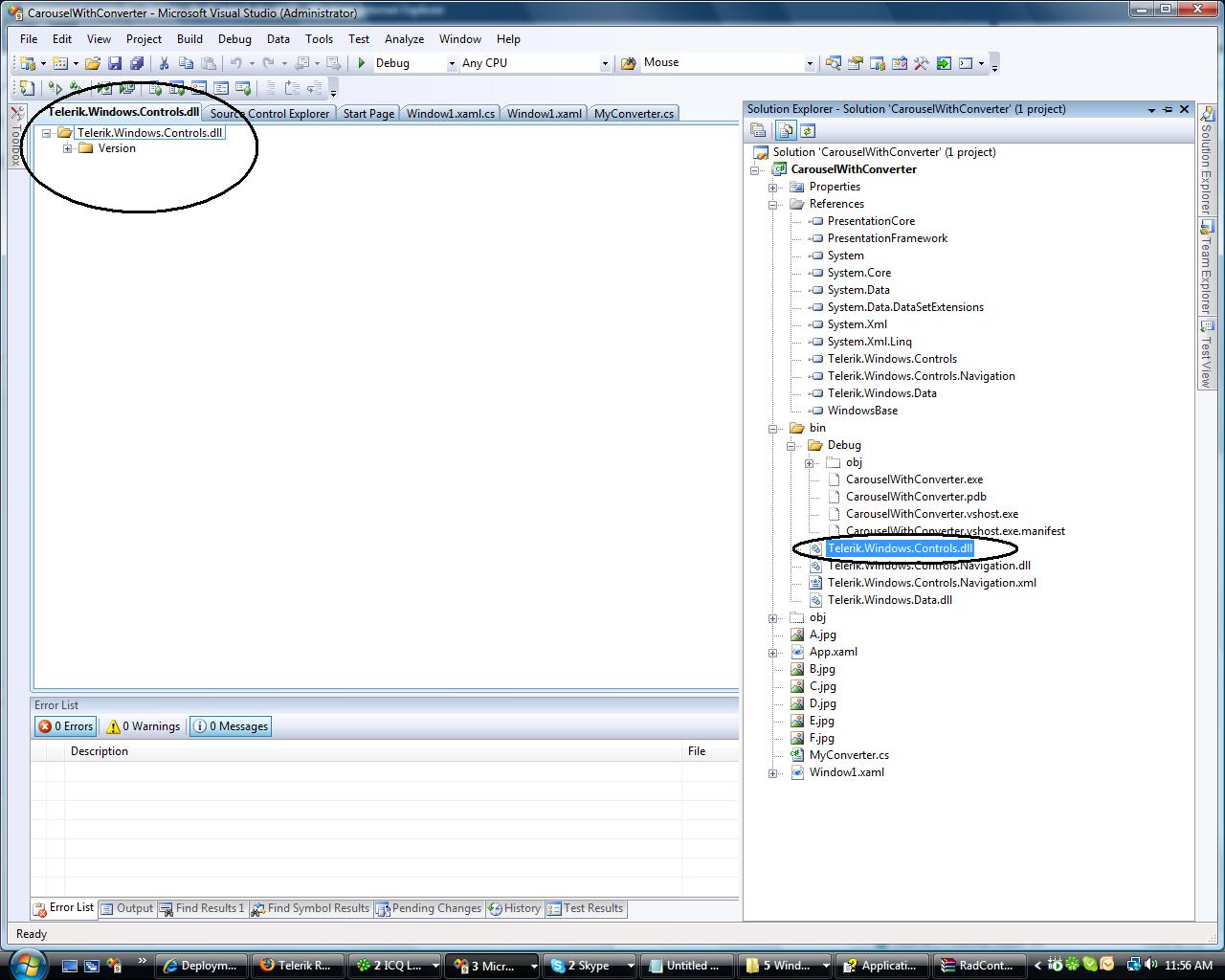Switch to the MyConverter.cs tab
1225x980 pixels.
point(634,113)
